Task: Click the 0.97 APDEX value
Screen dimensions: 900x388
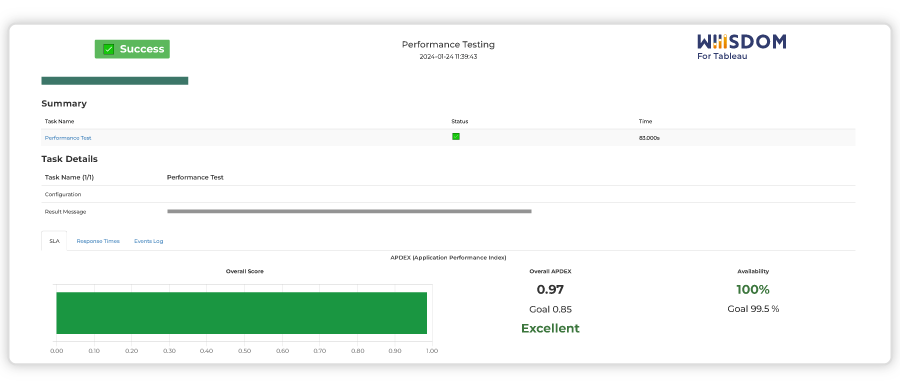Action: 550,290
